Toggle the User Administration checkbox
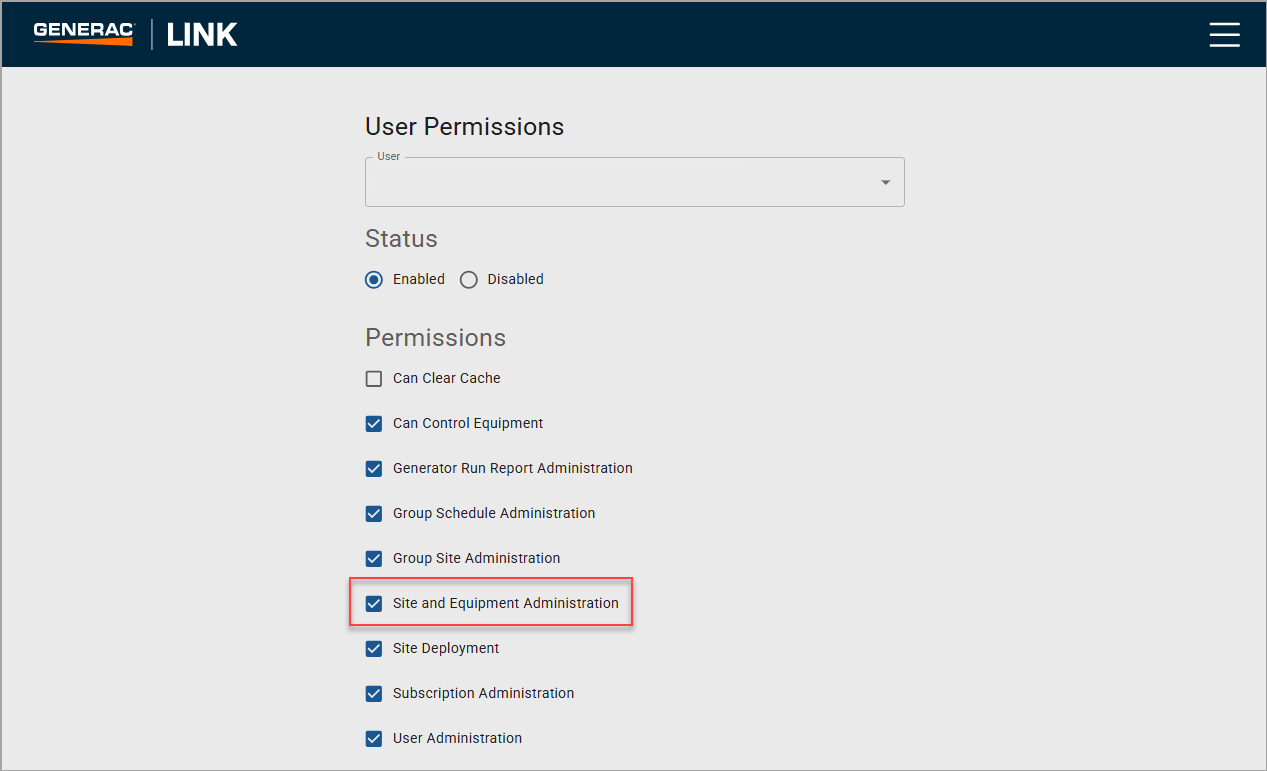Viewport: 1267px width, 771px height. point(374,739)
